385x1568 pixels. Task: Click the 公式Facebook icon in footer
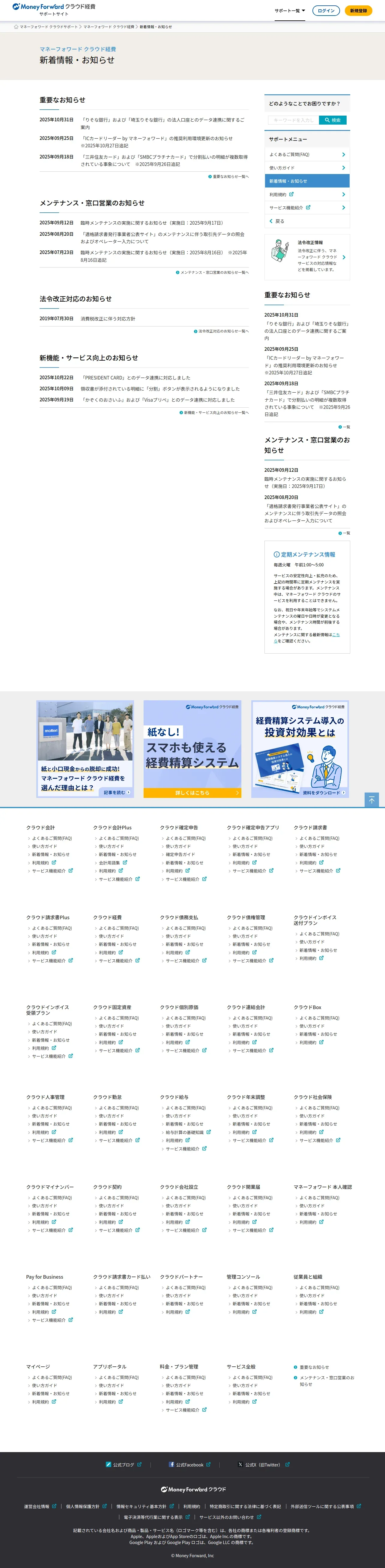coord(172,1465)
